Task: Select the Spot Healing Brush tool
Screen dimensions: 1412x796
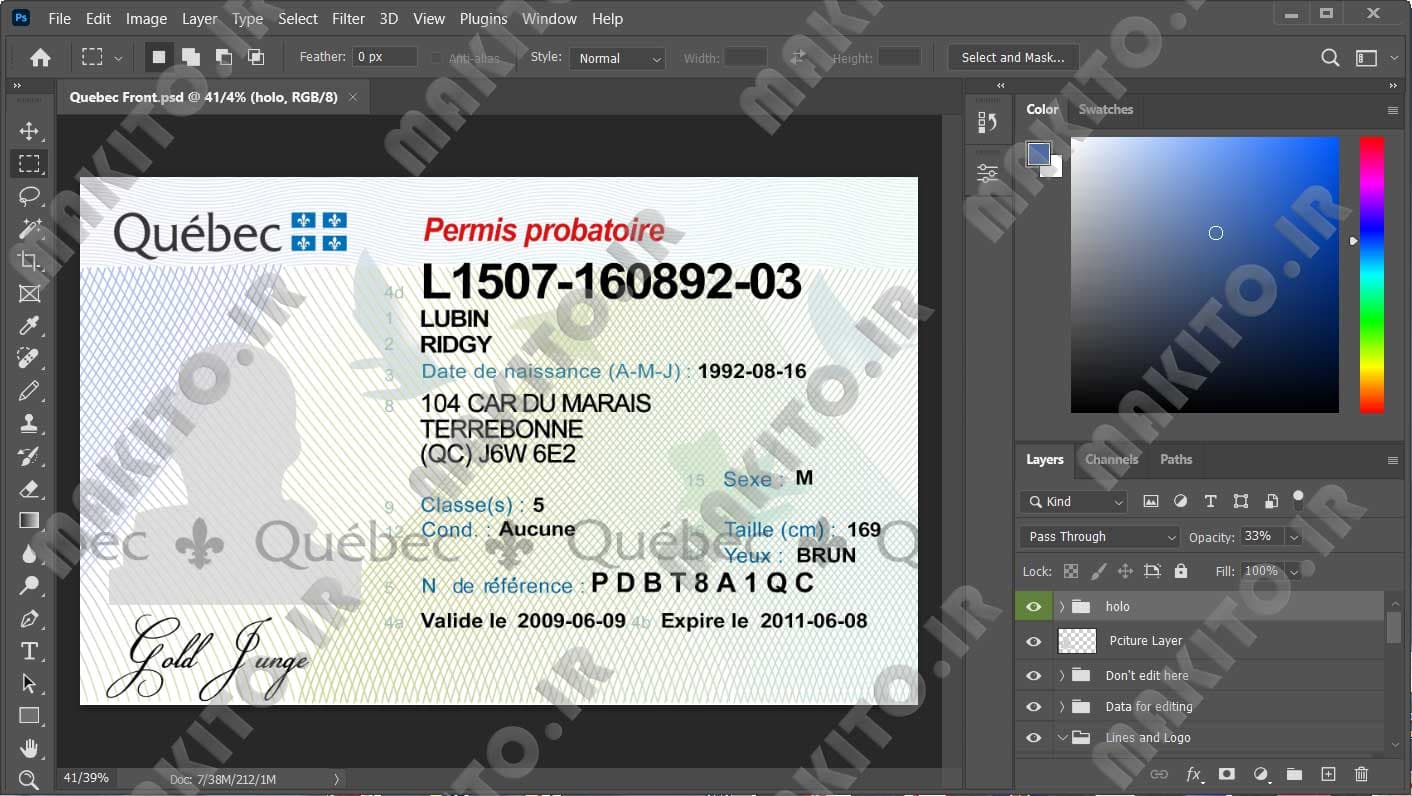Action: 29,358
